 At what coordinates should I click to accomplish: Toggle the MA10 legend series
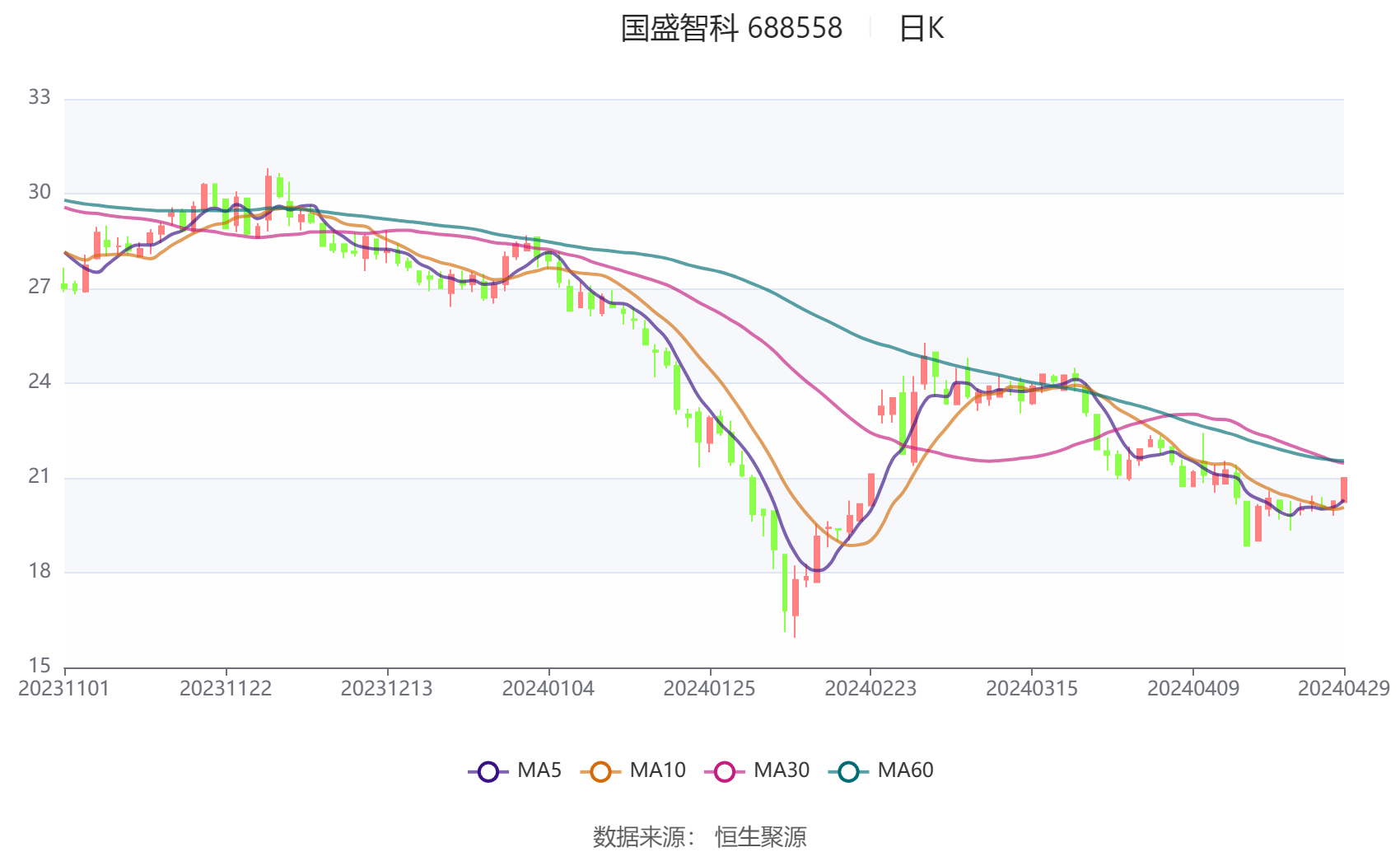(x=632, y=770)
